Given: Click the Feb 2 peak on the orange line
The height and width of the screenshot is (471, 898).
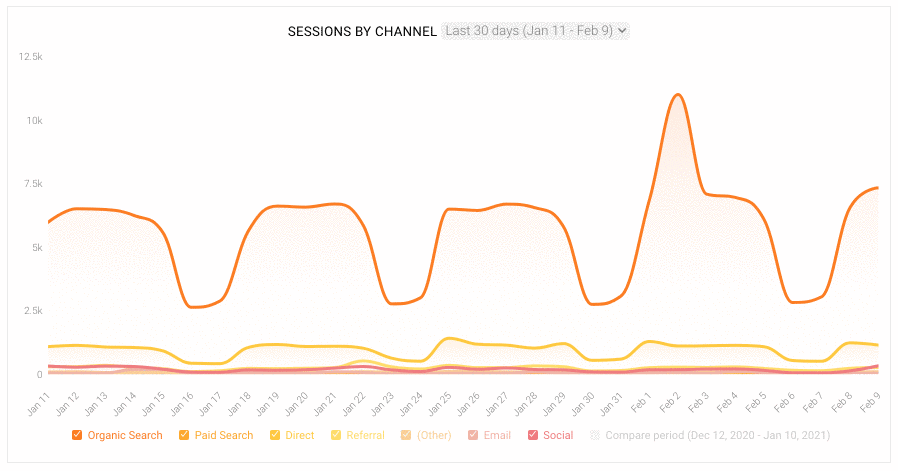Looking at the screenshot, I should click(x=678, y=95).
